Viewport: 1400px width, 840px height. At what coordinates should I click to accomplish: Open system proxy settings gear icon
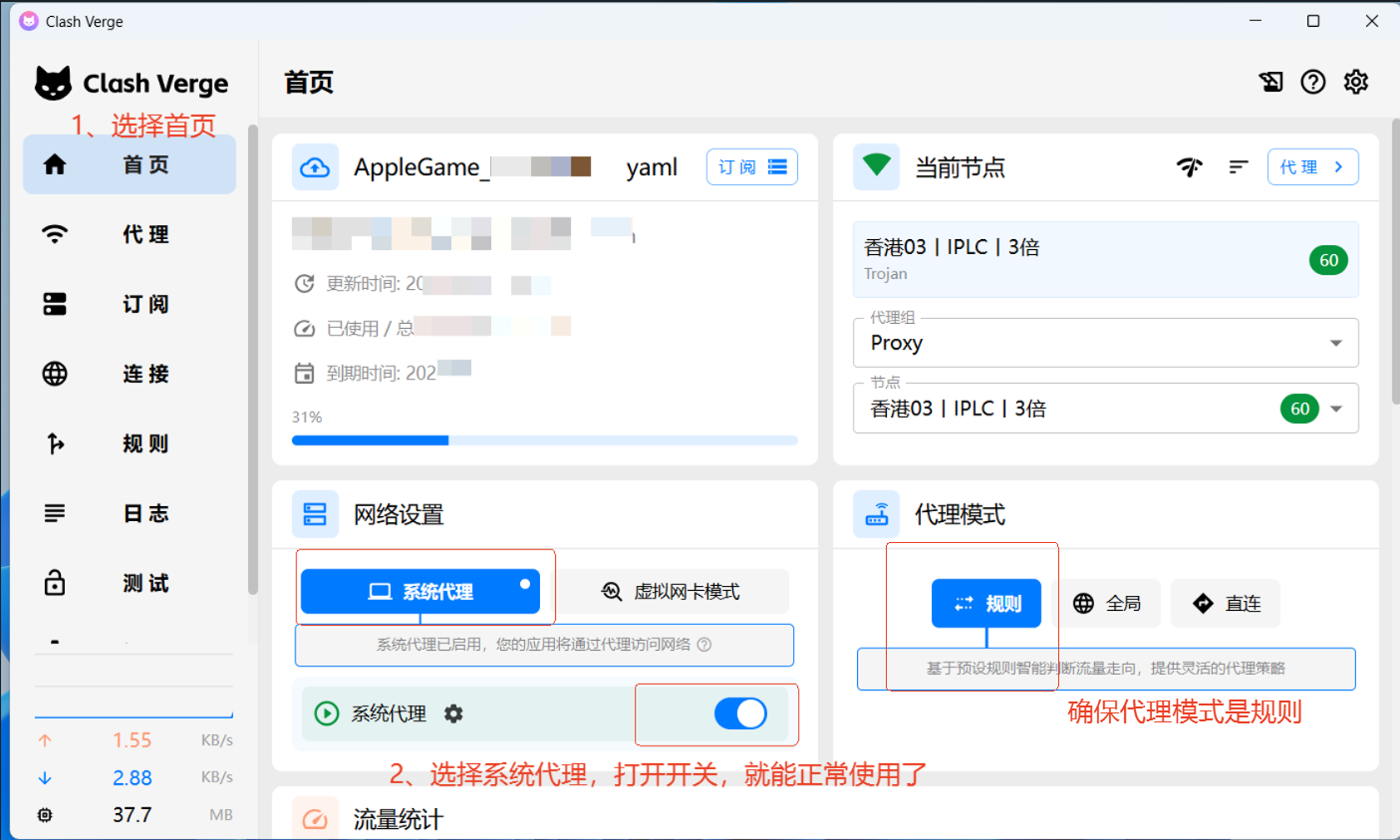(x=453, y=713)
